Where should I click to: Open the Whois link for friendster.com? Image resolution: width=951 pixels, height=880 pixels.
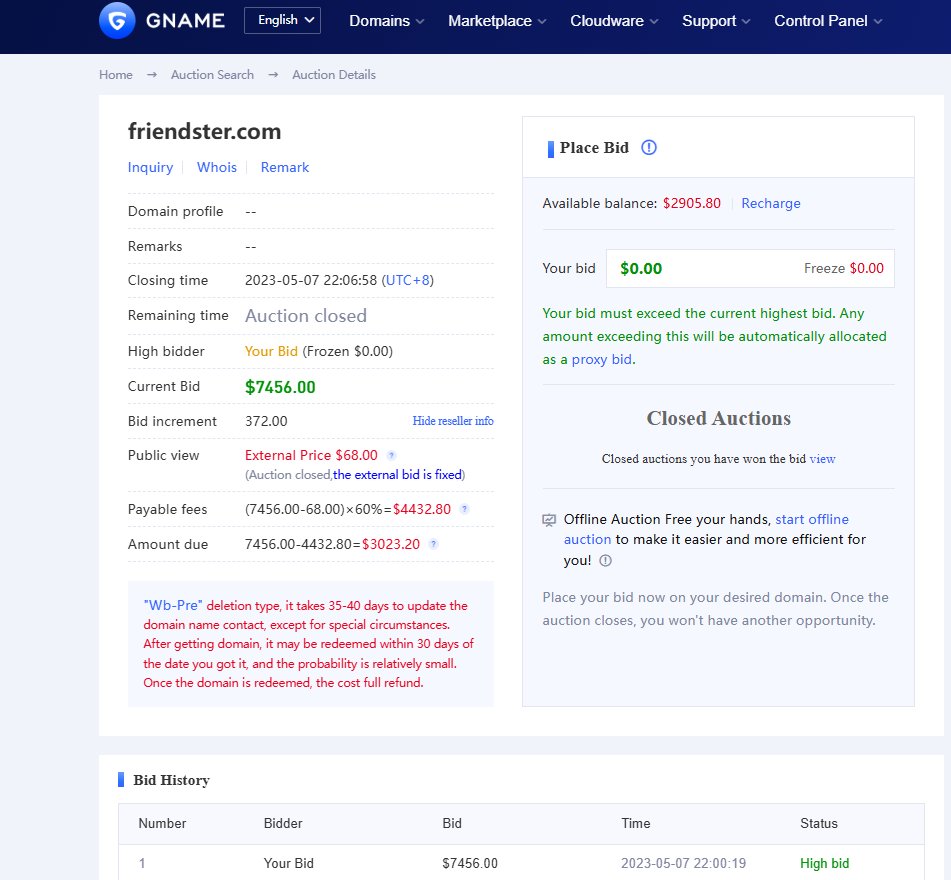(217, 167)
